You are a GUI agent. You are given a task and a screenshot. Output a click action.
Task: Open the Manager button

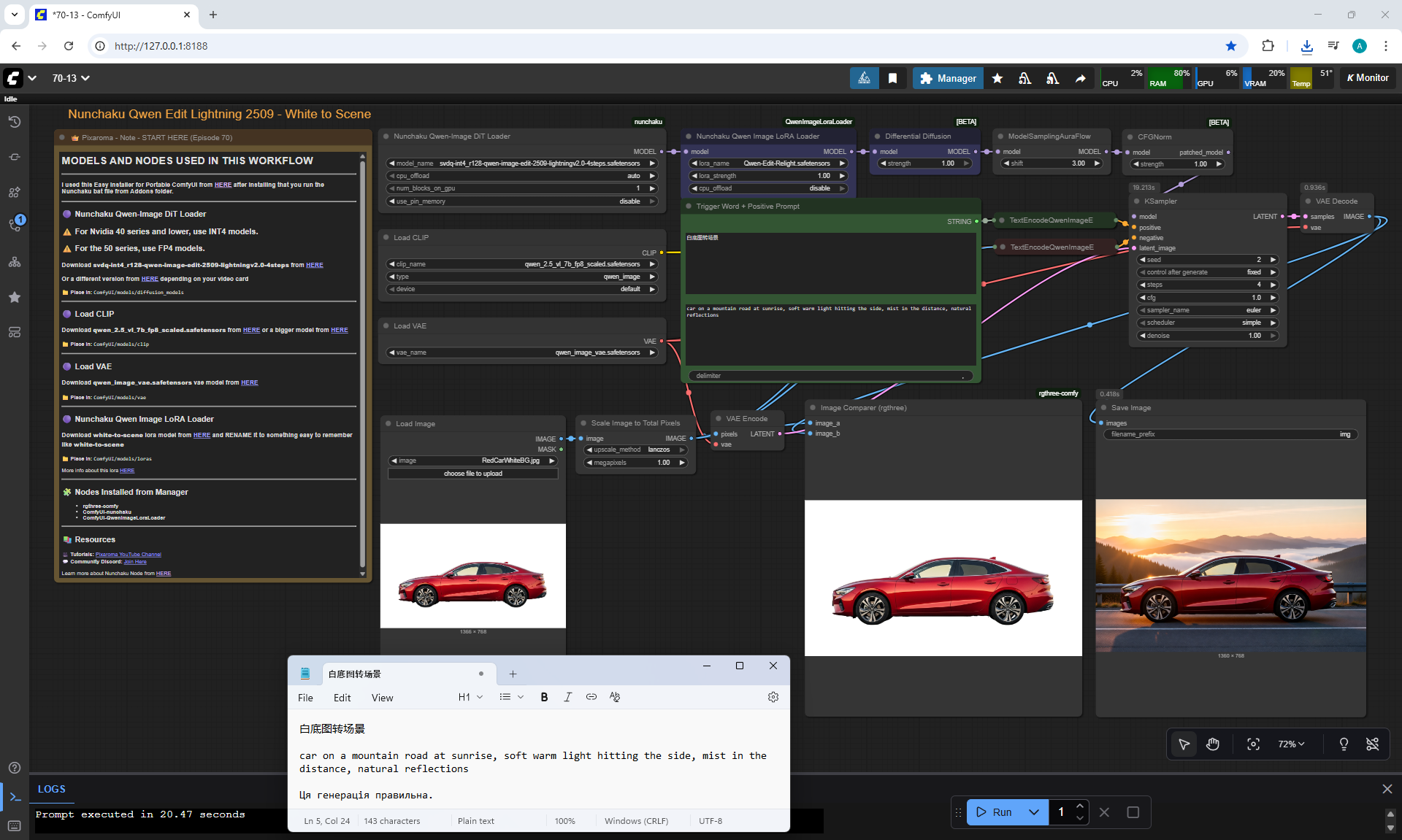[x=948, y=78]
